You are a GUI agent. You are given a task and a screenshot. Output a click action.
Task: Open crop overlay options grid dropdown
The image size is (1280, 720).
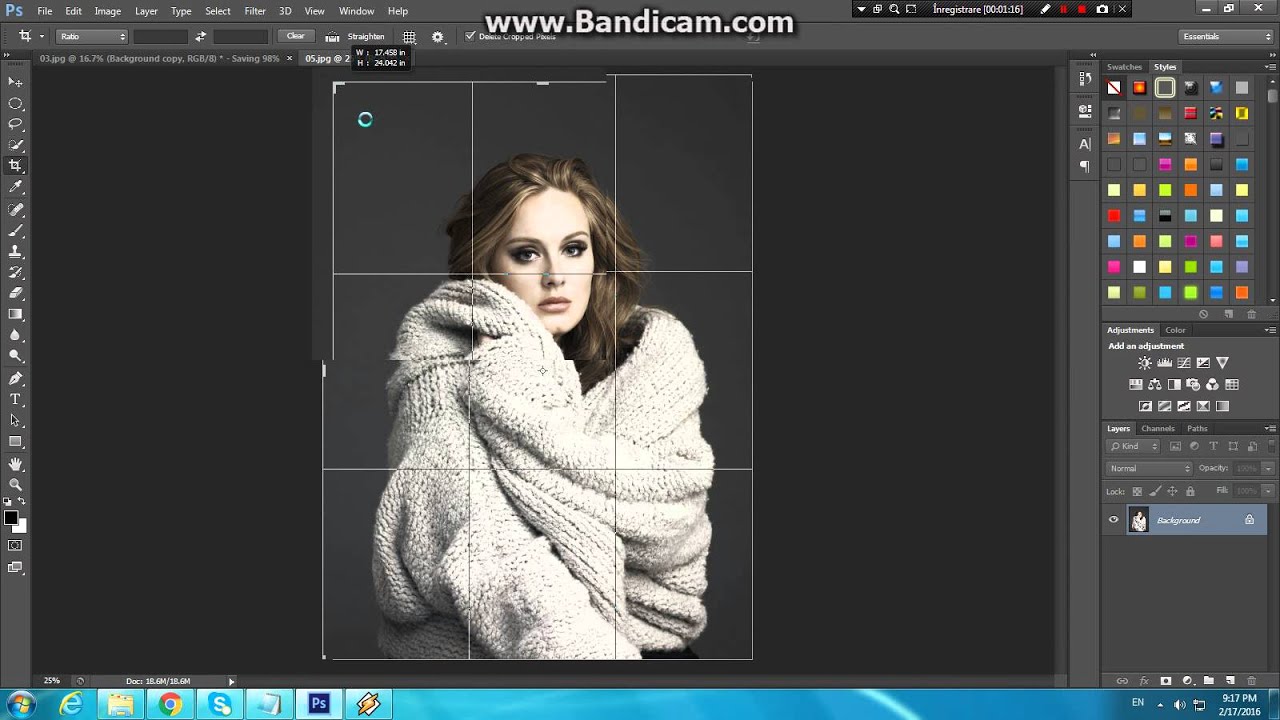click(x=410, y=37)
